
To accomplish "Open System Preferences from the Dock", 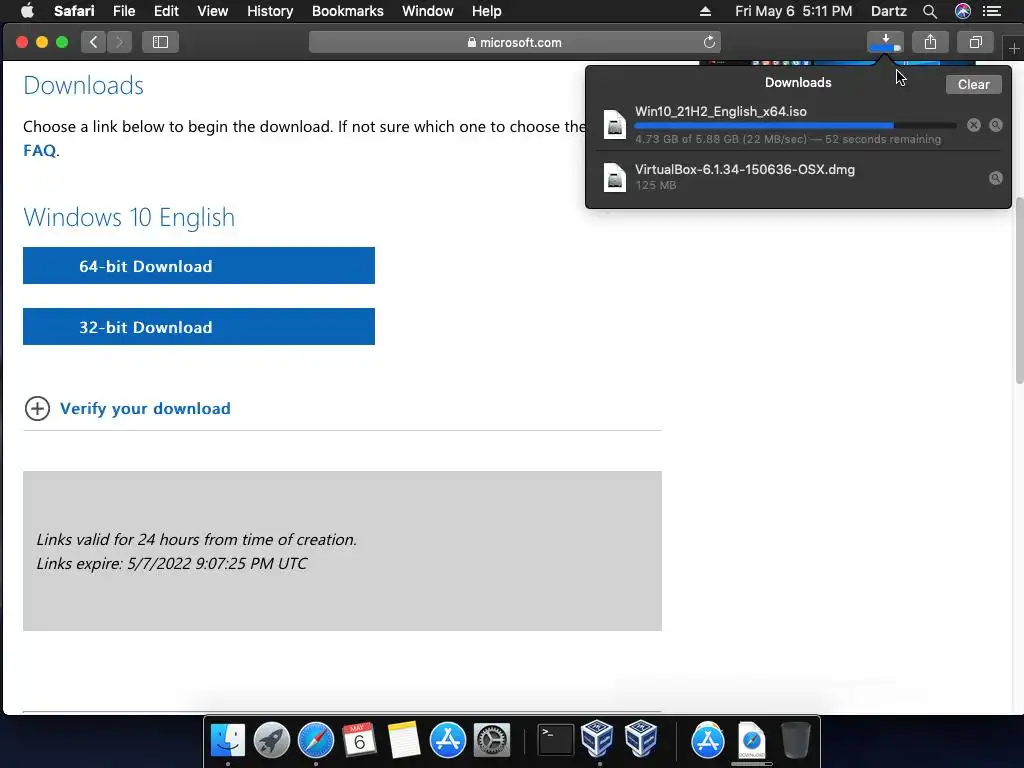I will click(x=491, y=740).
